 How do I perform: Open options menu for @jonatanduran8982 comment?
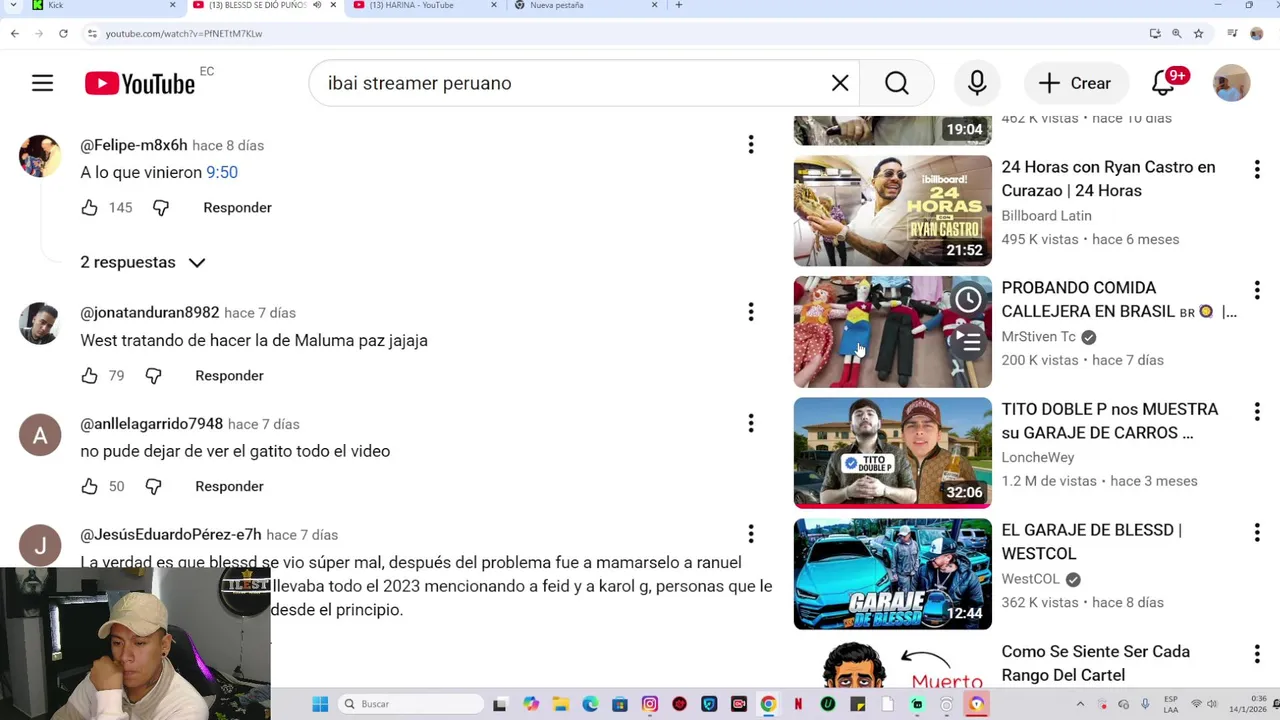pos(751,312)
